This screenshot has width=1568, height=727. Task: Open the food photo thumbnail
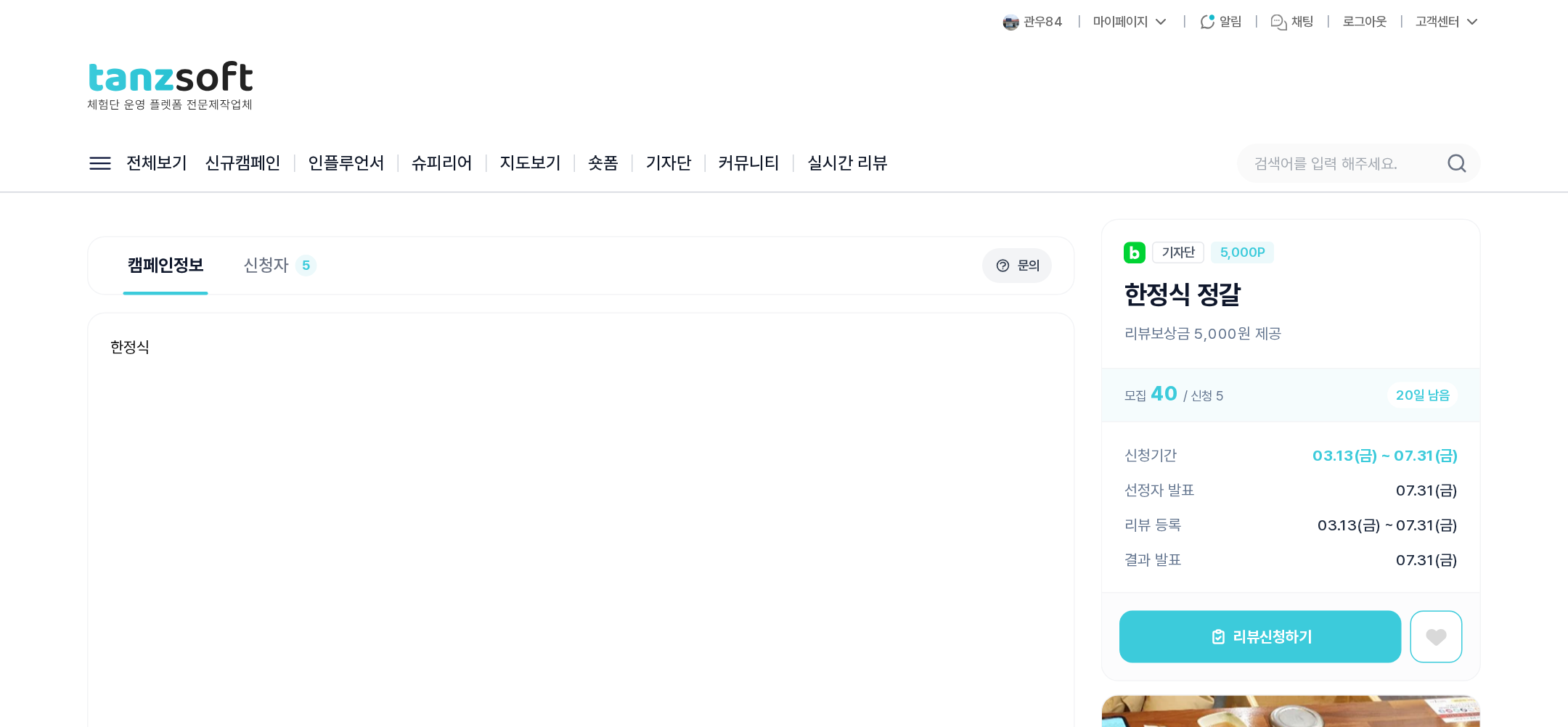pos(1291,711)
